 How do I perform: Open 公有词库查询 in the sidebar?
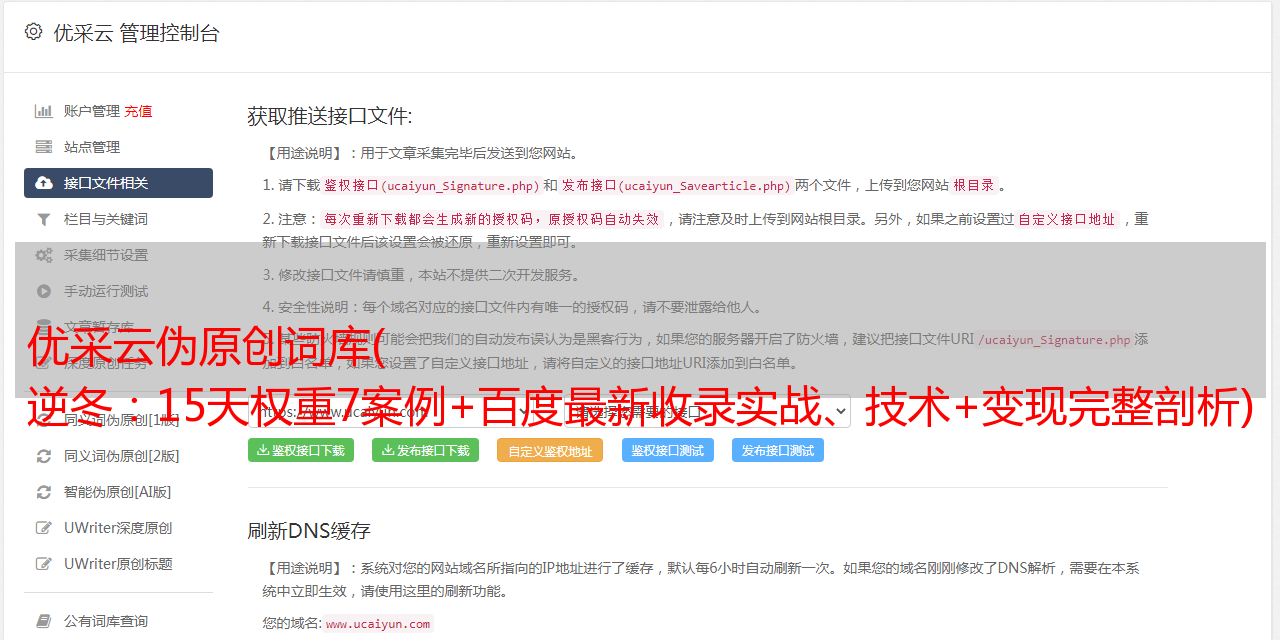(x=118, y=621)
